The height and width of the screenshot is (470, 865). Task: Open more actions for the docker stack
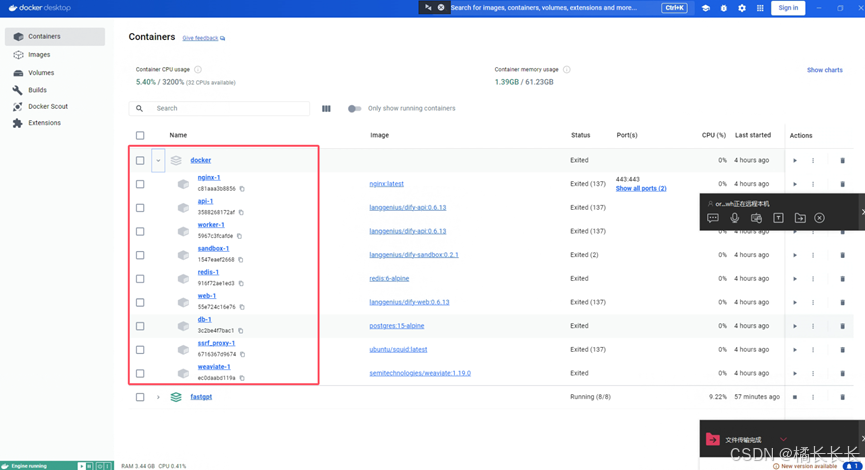click(813, 161)
